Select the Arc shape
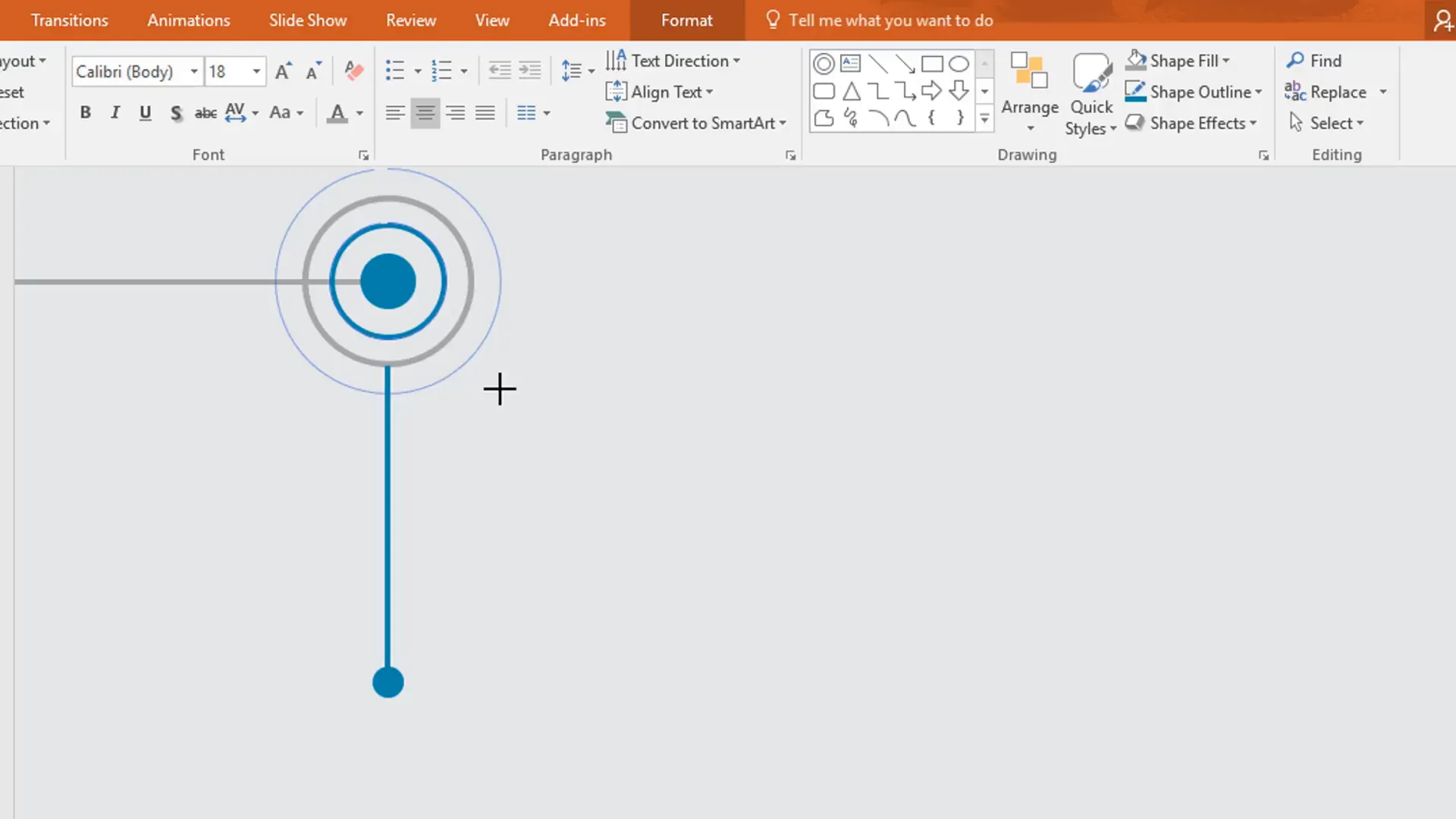Viewport: 1456px width, 819px height. 878,118
